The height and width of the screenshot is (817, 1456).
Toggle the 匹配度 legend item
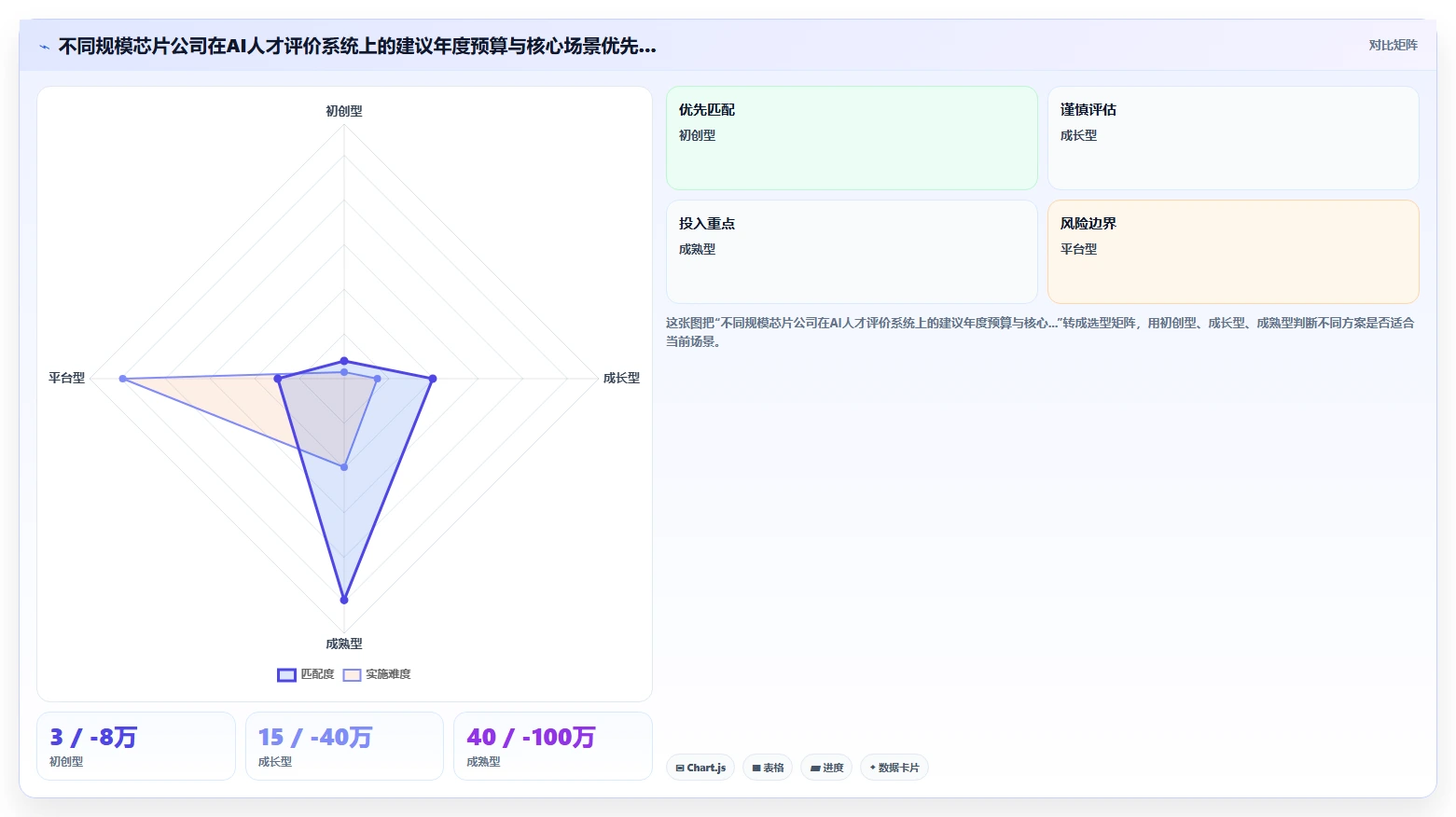pos(306,674)
